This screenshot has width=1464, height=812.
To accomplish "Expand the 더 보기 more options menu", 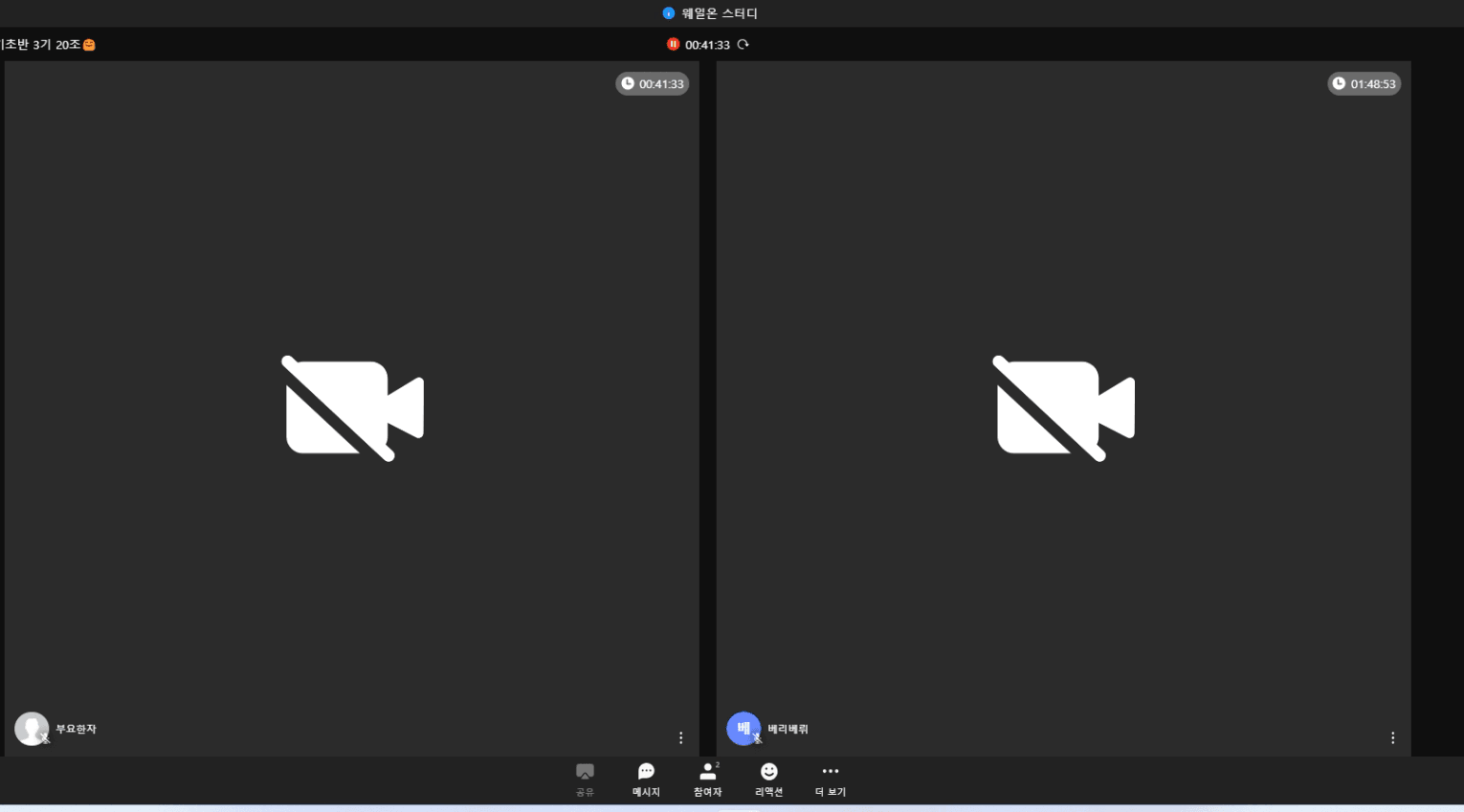I will point(831,779).
